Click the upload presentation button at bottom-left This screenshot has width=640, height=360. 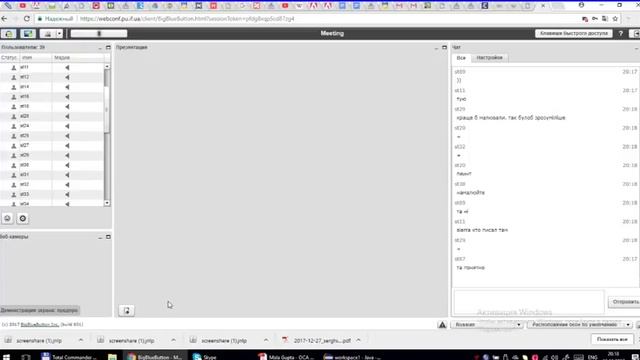pos(127,311)
